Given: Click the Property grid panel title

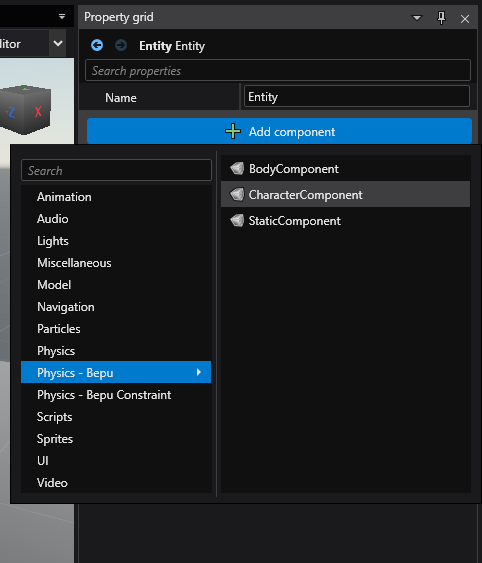Looking at the screenshot, I should tap(119, 17).
